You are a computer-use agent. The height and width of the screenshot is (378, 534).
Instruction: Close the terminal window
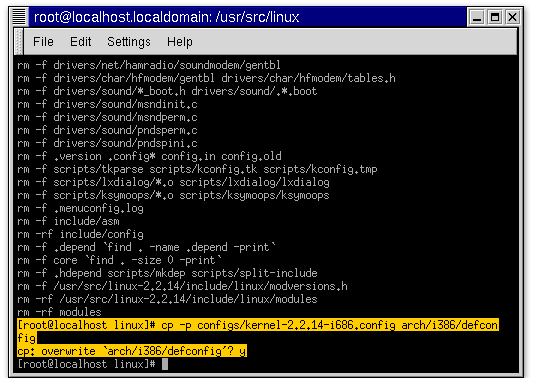tap(512, 17)
